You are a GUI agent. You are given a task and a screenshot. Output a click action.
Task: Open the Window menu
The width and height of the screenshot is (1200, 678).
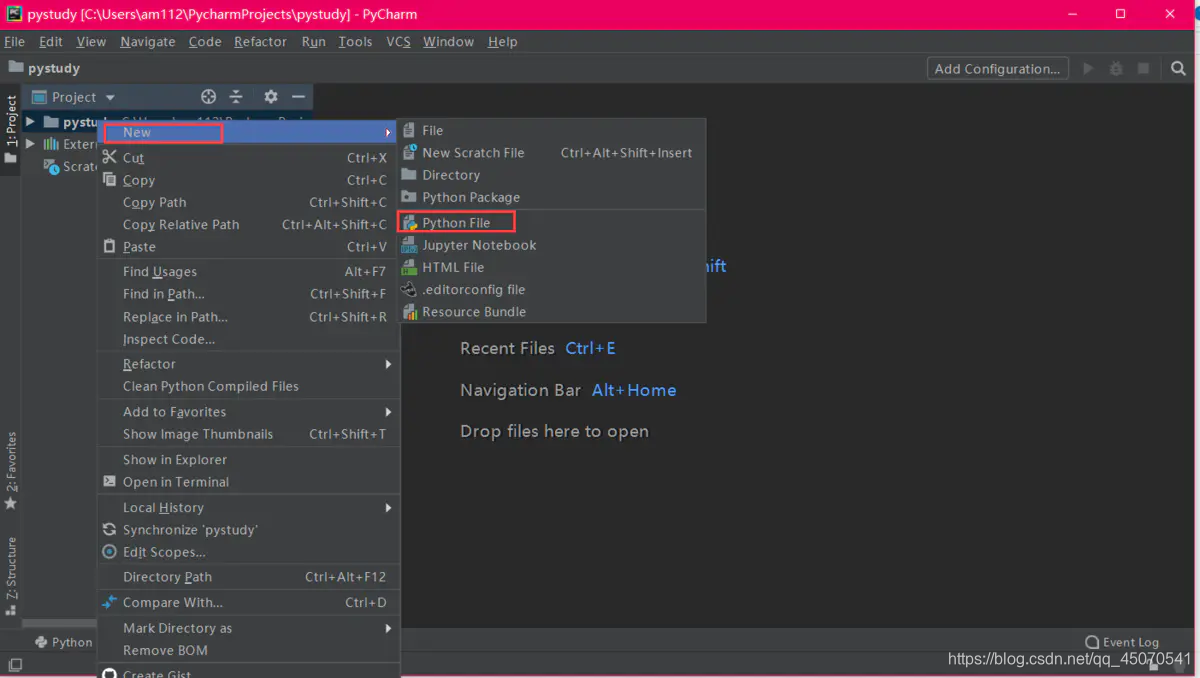[448, 41]
